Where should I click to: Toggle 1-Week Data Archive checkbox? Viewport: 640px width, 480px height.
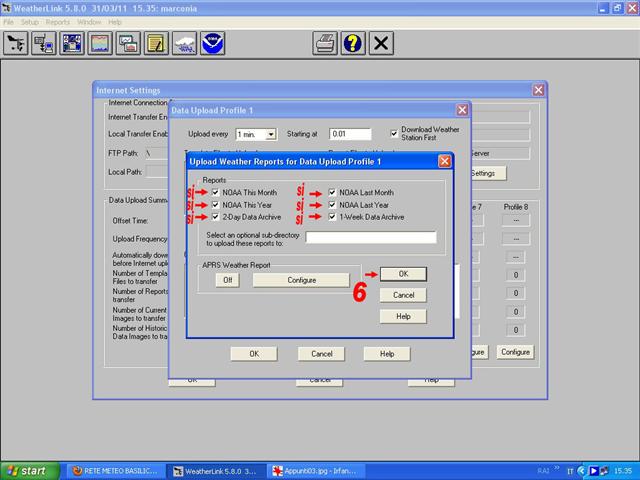[332, 217]
